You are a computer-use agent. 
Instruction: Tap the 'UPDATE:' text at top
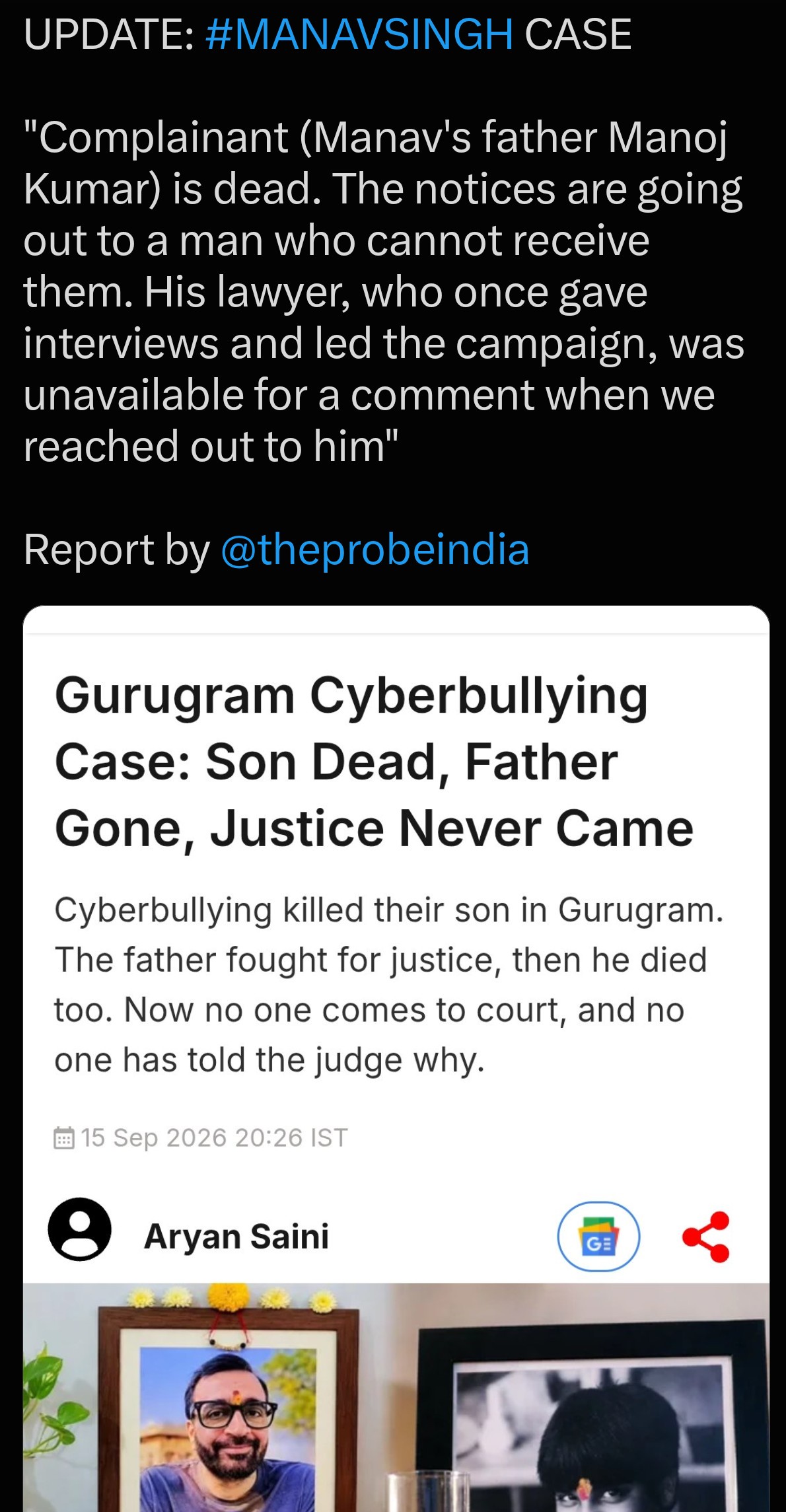coord(109,34)
